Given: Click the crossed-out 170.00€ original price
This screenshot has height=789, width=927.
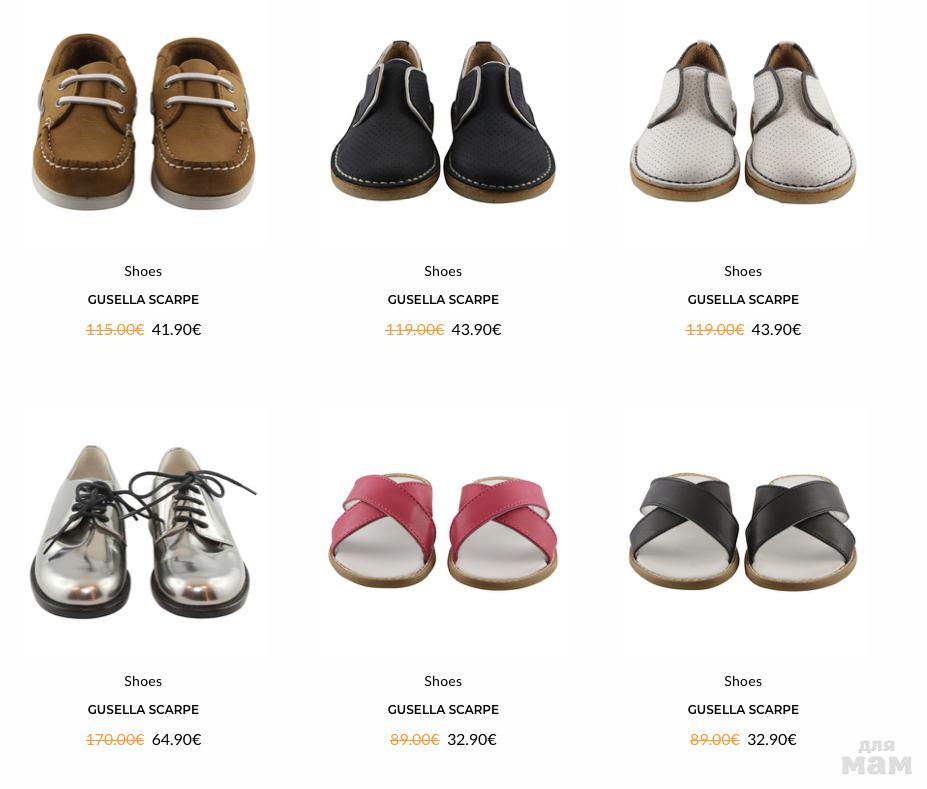Looking at the screenshot, I should coord(115,740).
